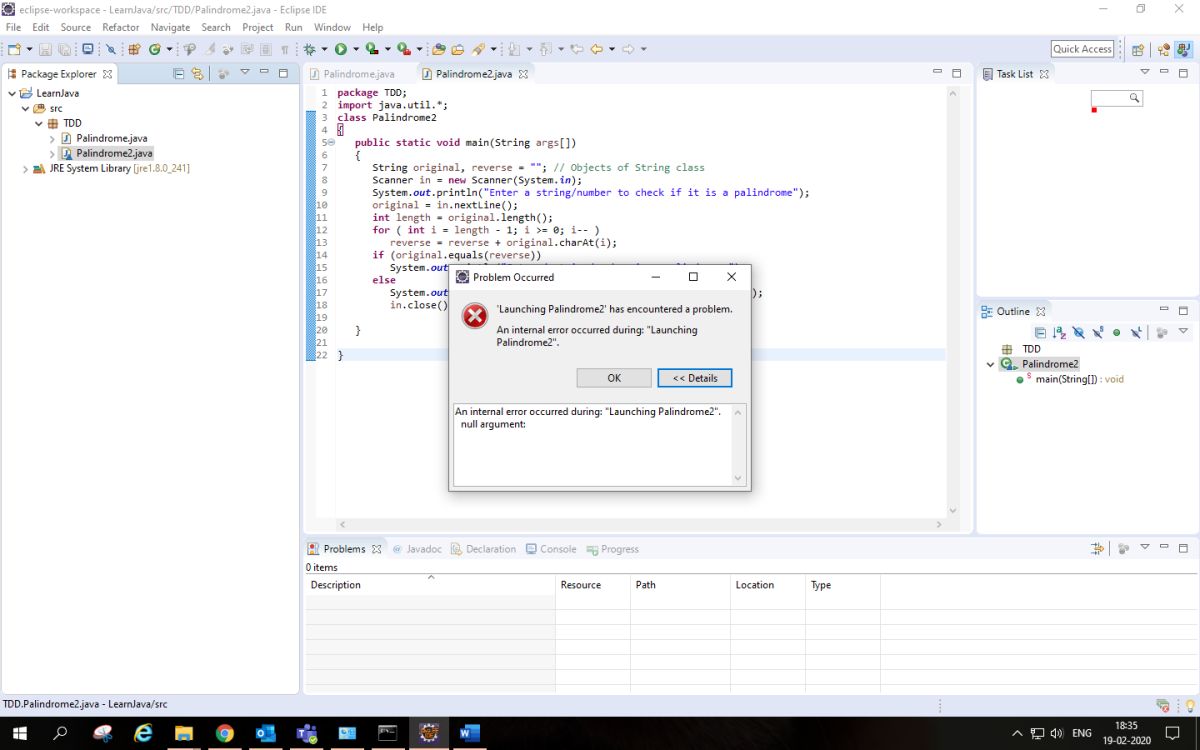Viewport: 1200px width, 750px height.
Task: Open the Refactor menu
Action: pos(121,27)
